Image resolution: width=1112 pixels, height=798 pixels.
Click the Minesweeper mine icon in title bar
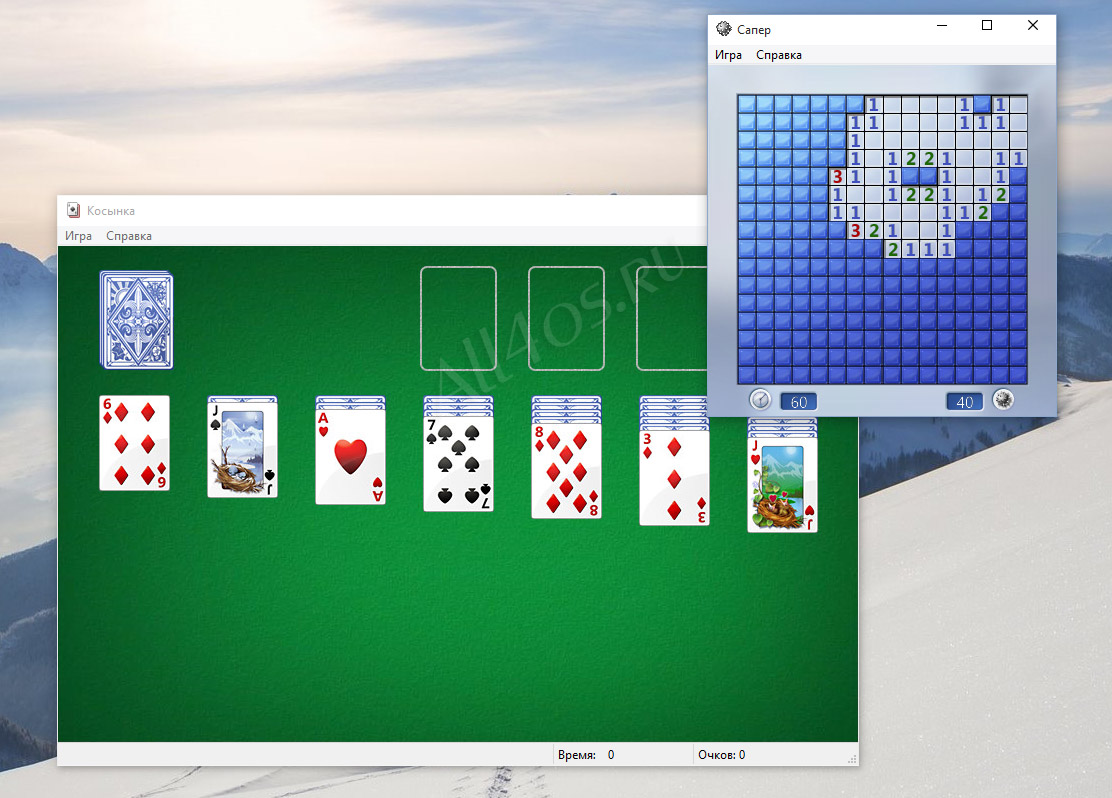click(723, 29)
